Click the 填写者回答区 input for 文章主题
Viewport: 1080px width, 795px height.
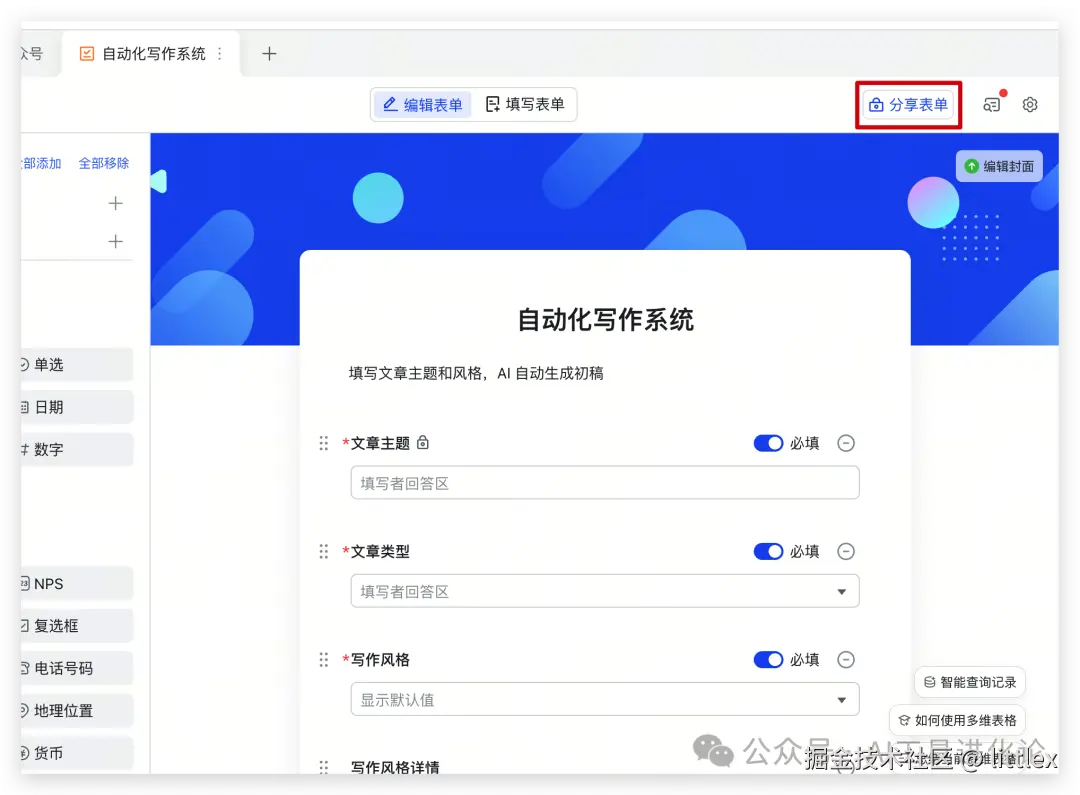coord(605,482)
